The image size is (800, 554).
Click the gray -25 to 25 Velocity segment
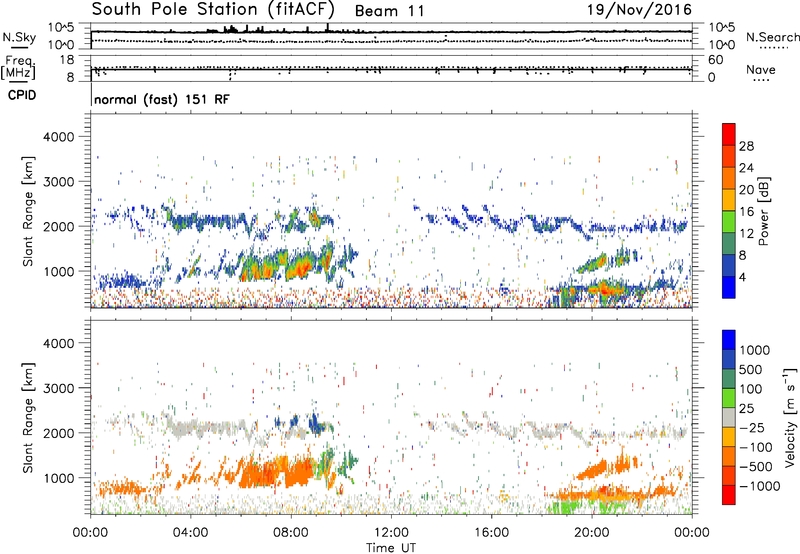pos(729,418)
